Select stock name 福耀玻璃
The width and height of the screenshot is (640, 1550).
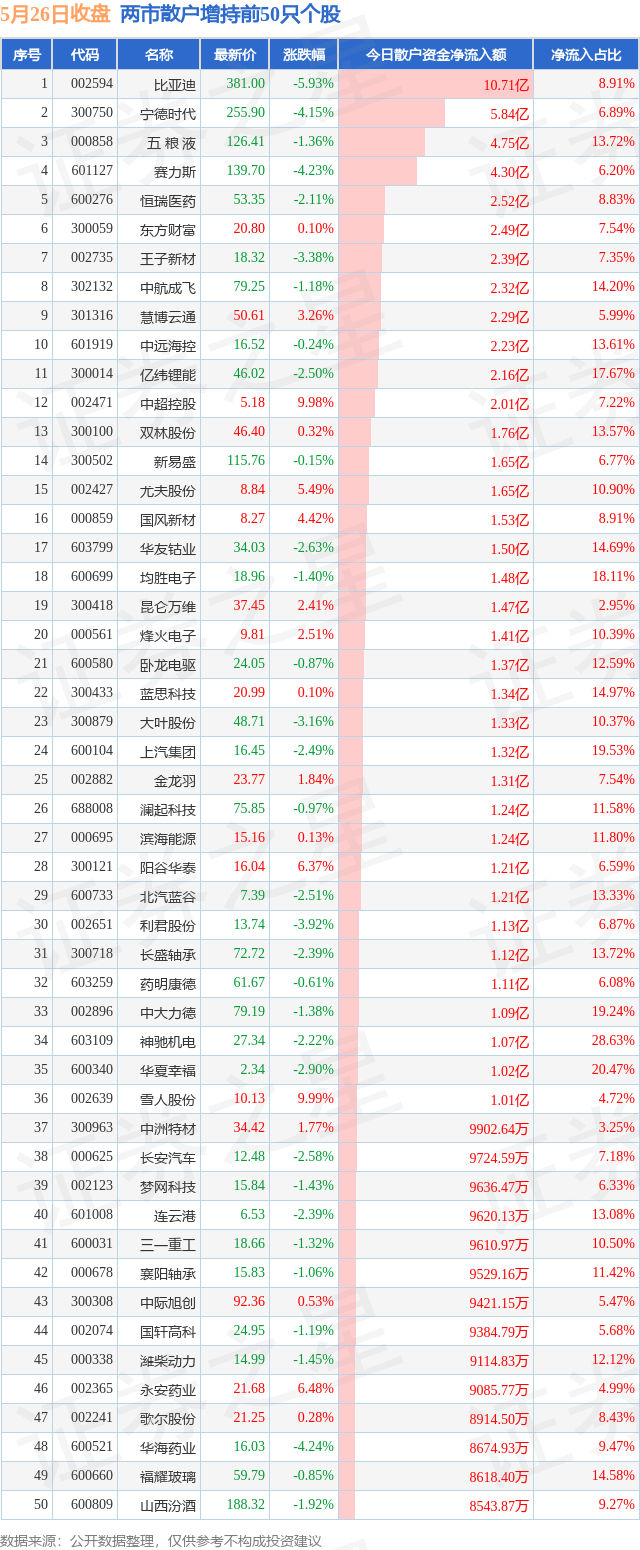(168, 1477)
